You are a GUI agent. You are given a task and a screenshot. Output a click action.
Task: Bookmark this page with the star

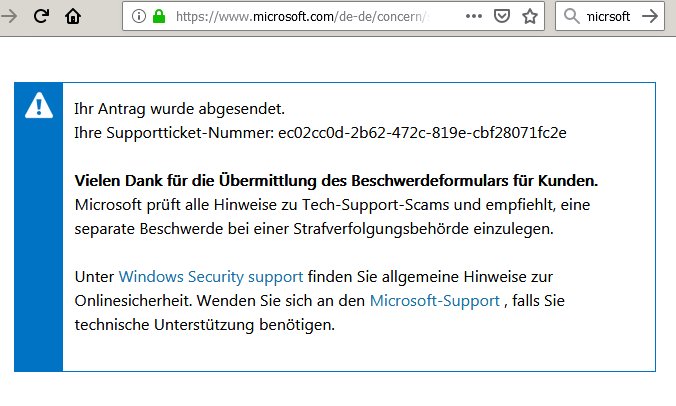[x=530, y=16]
